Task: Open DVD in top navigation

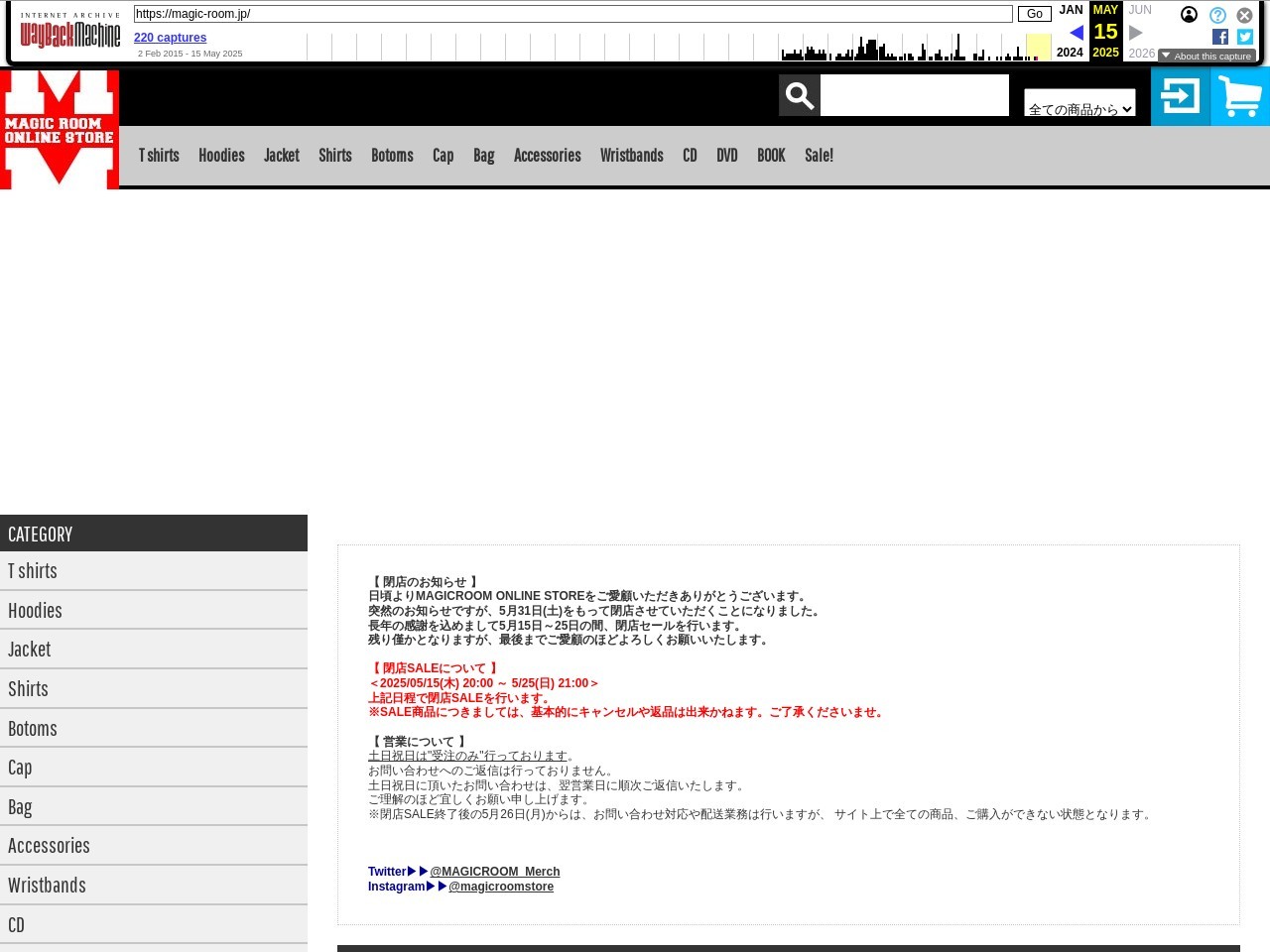Action: click(727, 156)
